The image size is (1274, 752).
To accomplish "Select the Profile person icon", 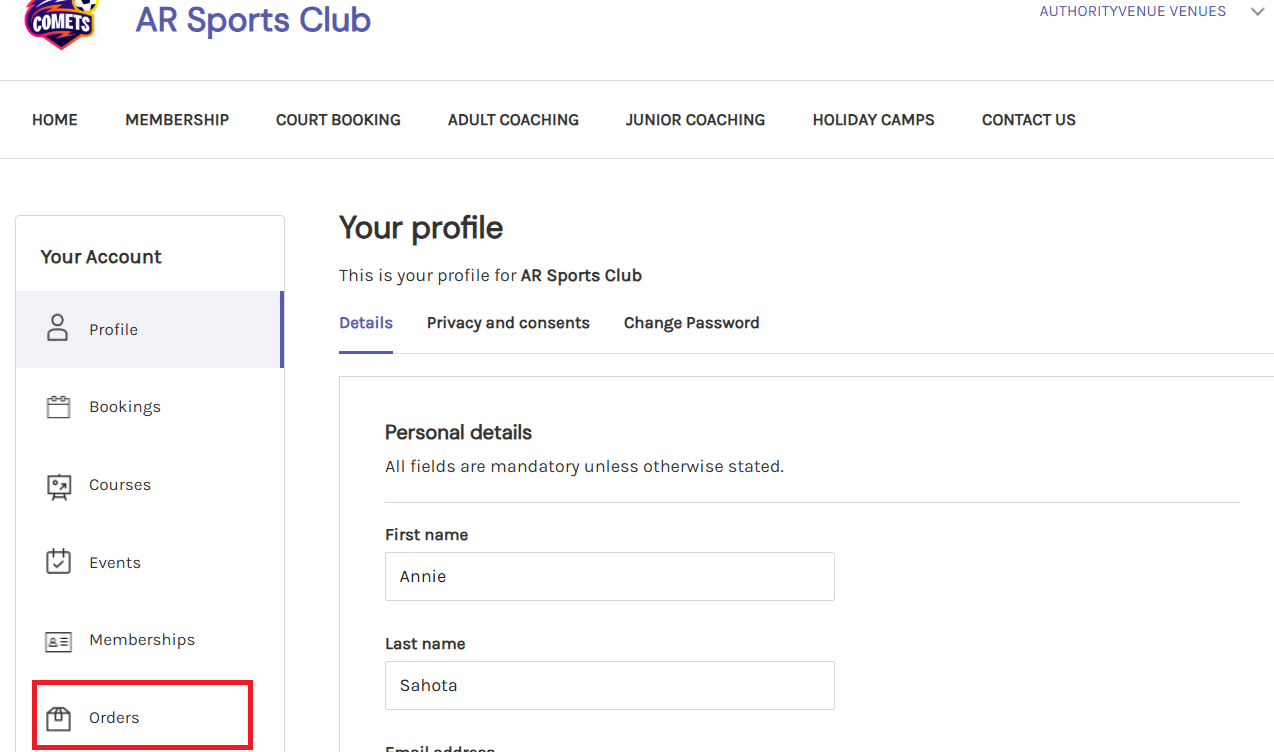I will pos(58,328).
